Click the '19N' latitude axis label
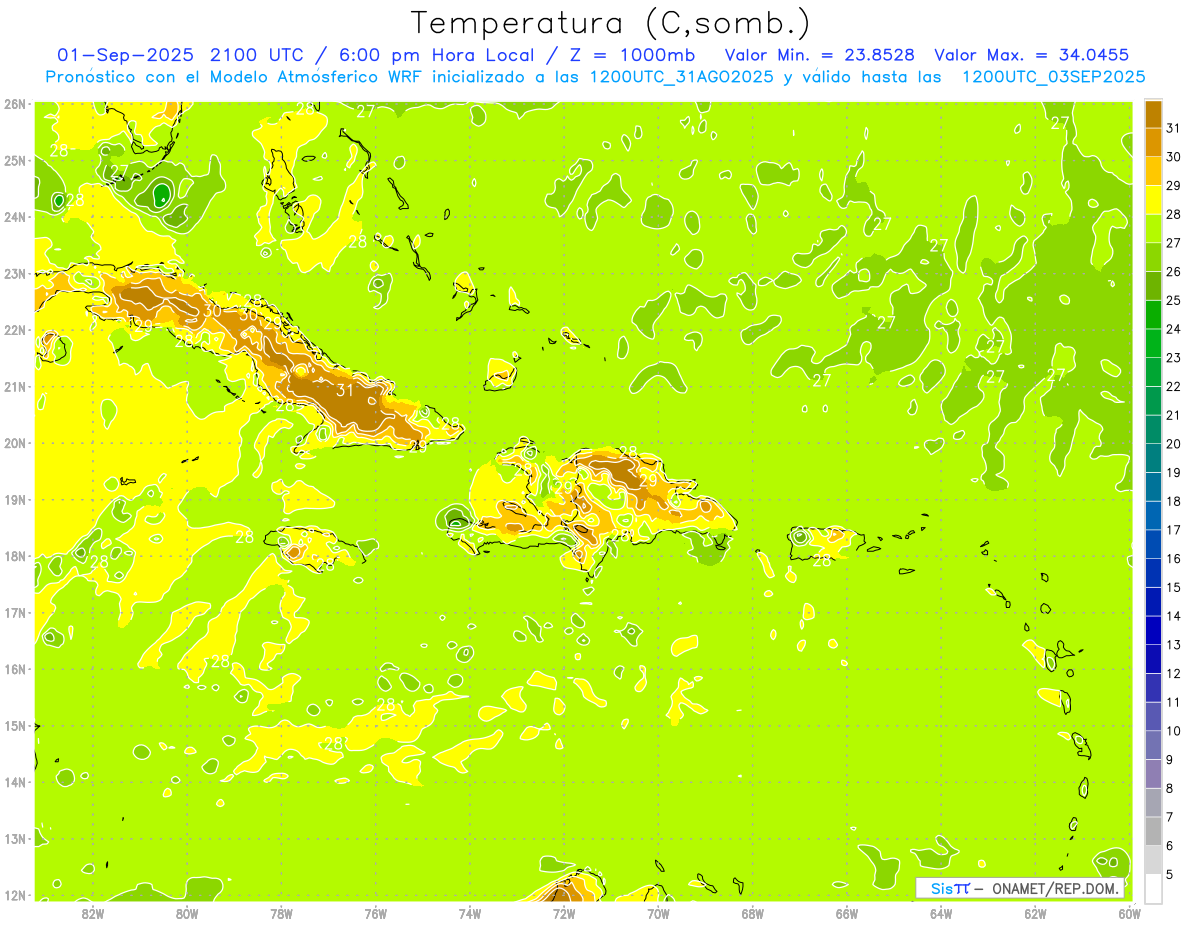The height and width of the screenshot is (927, 1200). click(15, 500)
